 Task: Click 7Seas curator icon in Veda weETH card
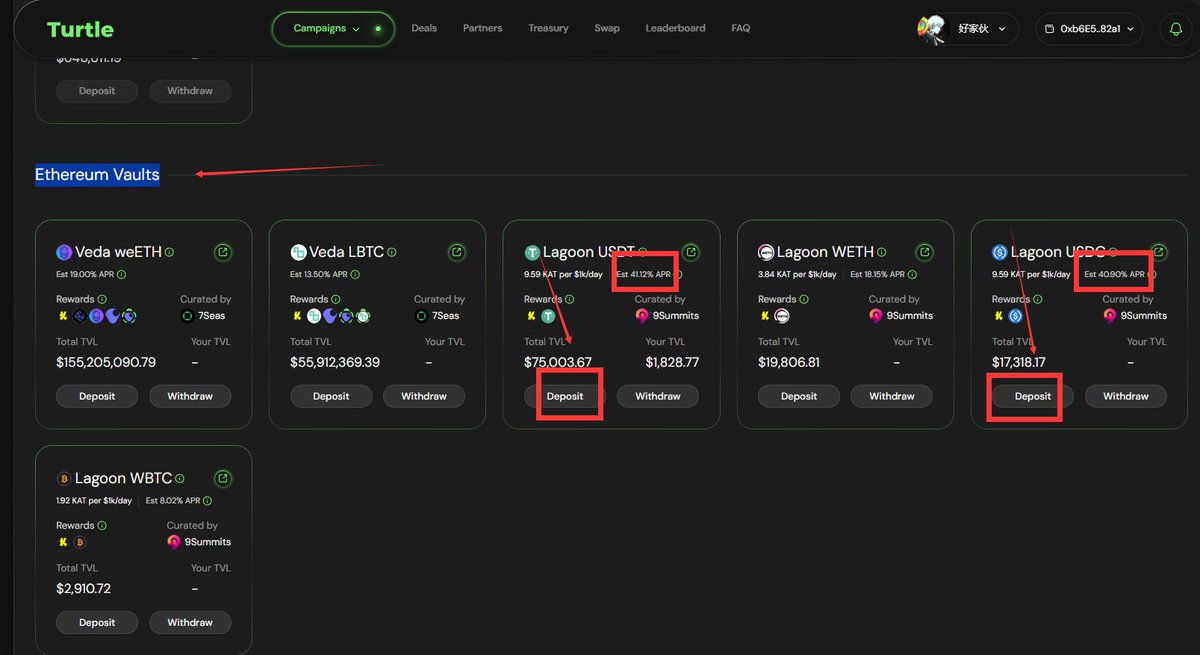tap(187, 316)
